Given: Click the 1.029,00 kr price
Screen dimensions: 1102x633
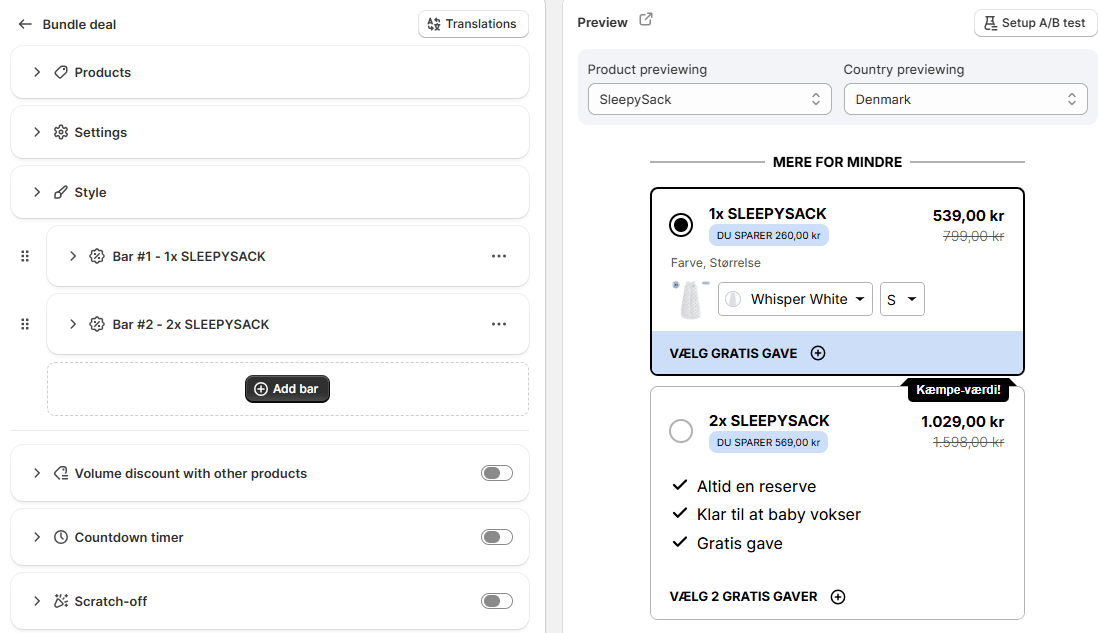Looking at the screenshot, I should 963,422.
